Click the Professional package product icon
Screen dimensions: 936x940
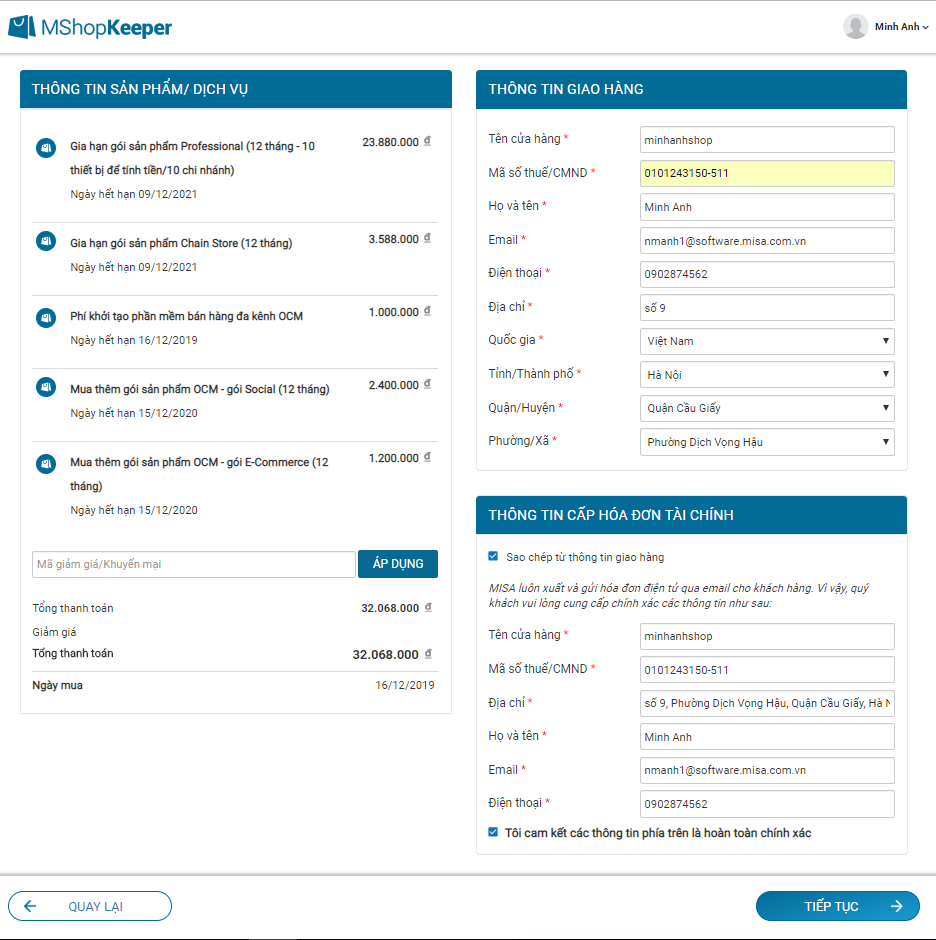click(45, 148)
